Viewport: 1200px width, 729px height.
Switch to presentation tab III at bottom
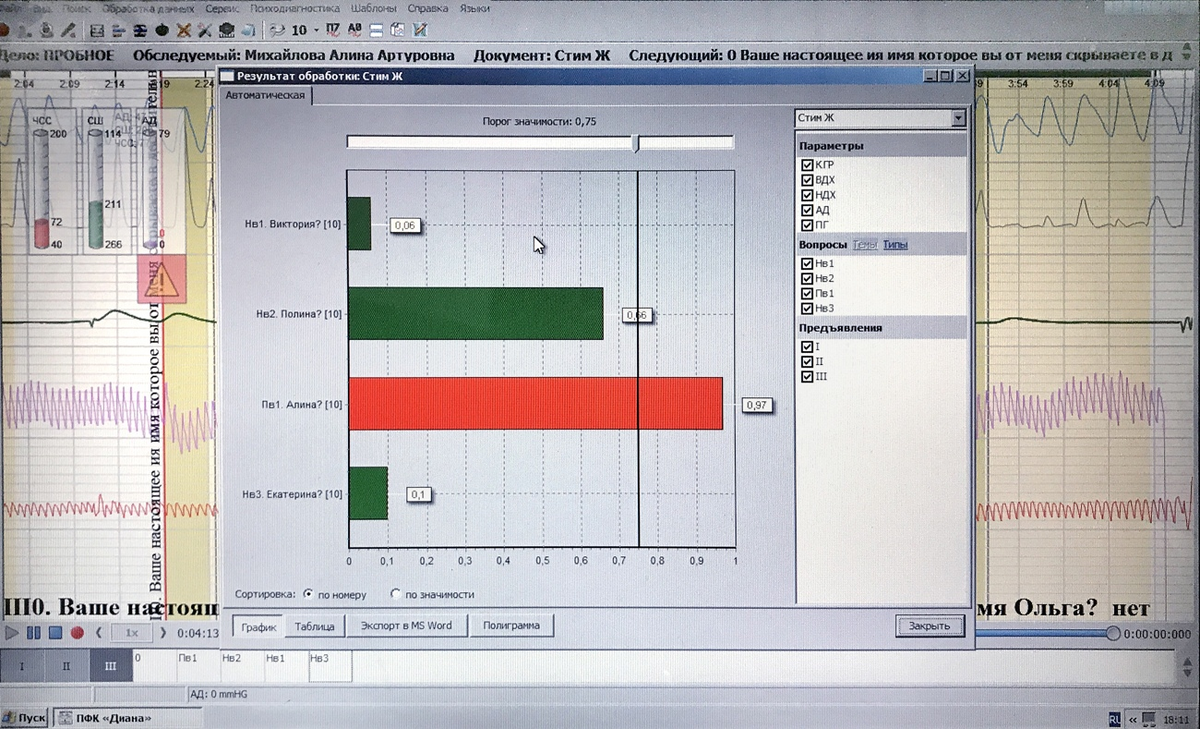(110, 665)
